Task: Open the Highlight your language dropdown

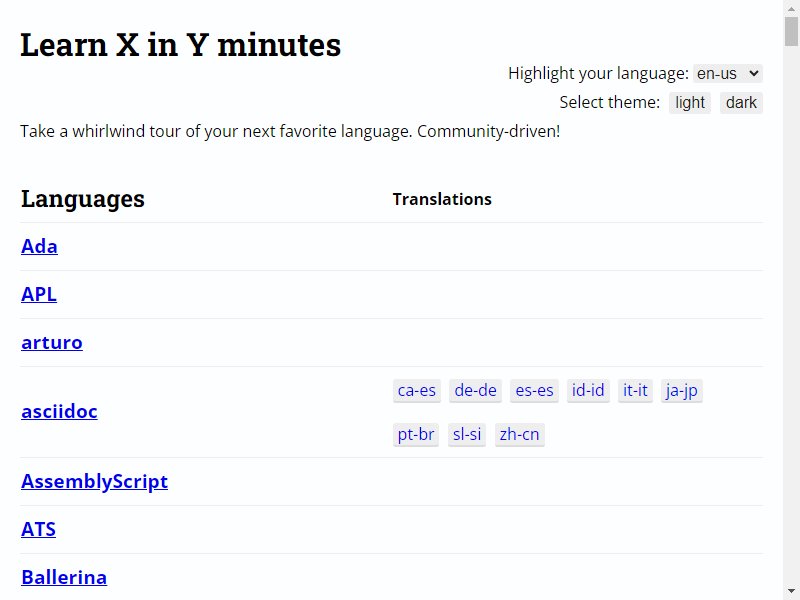Action: (x=728, y=73)
